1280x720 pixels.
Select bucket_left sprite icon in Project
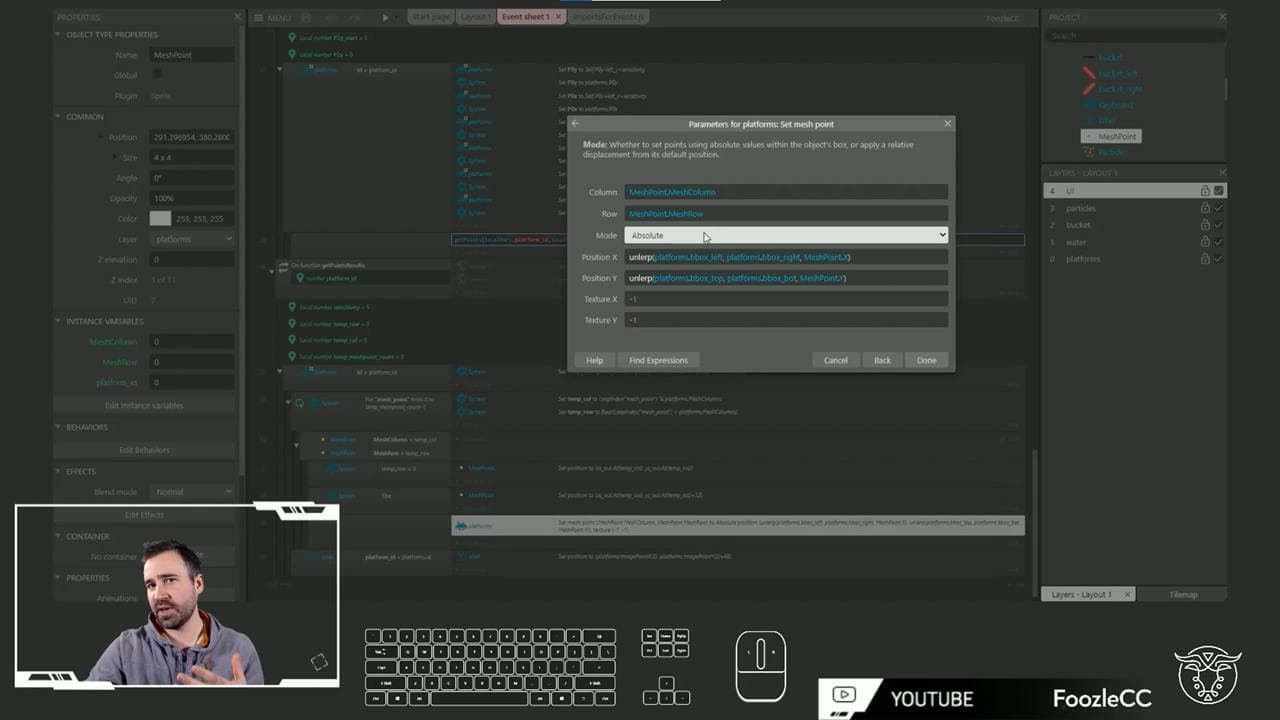pos(1090,73)
